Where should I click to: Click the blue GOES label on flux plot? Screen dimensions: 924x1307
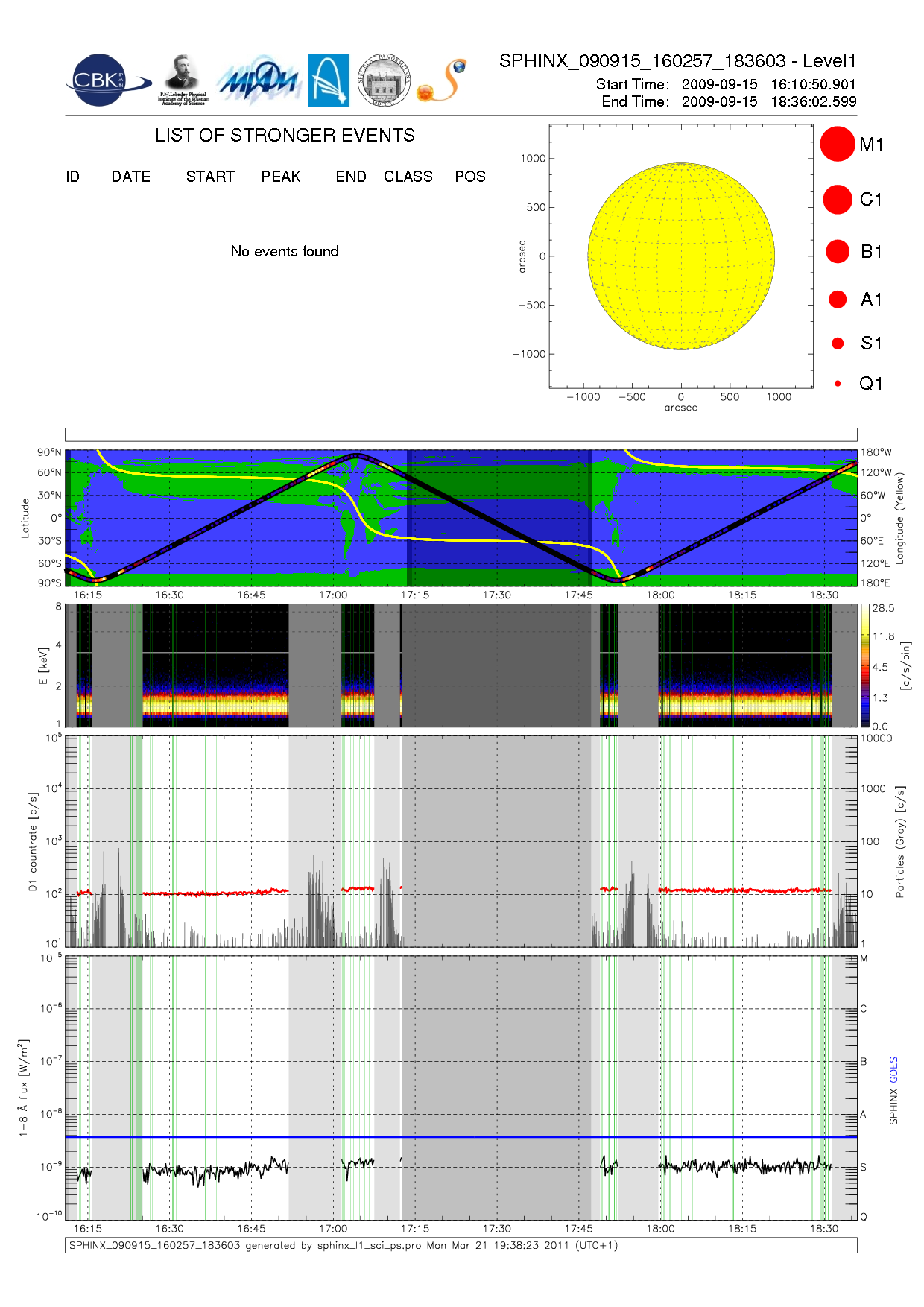click(x=893, y=1069)
